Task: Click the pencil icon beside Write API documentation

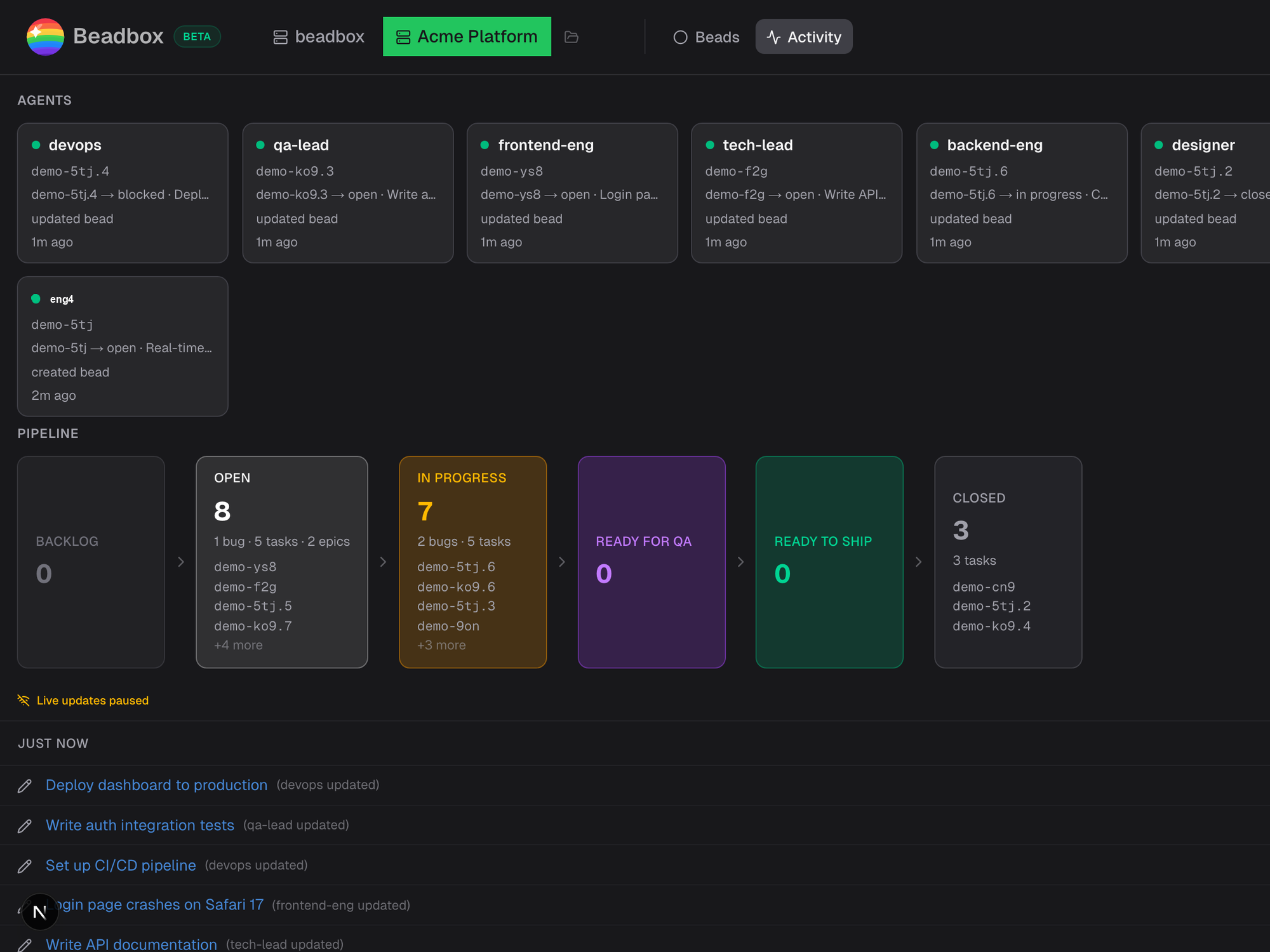Action: pyautogui.click(x=25, y=944)
